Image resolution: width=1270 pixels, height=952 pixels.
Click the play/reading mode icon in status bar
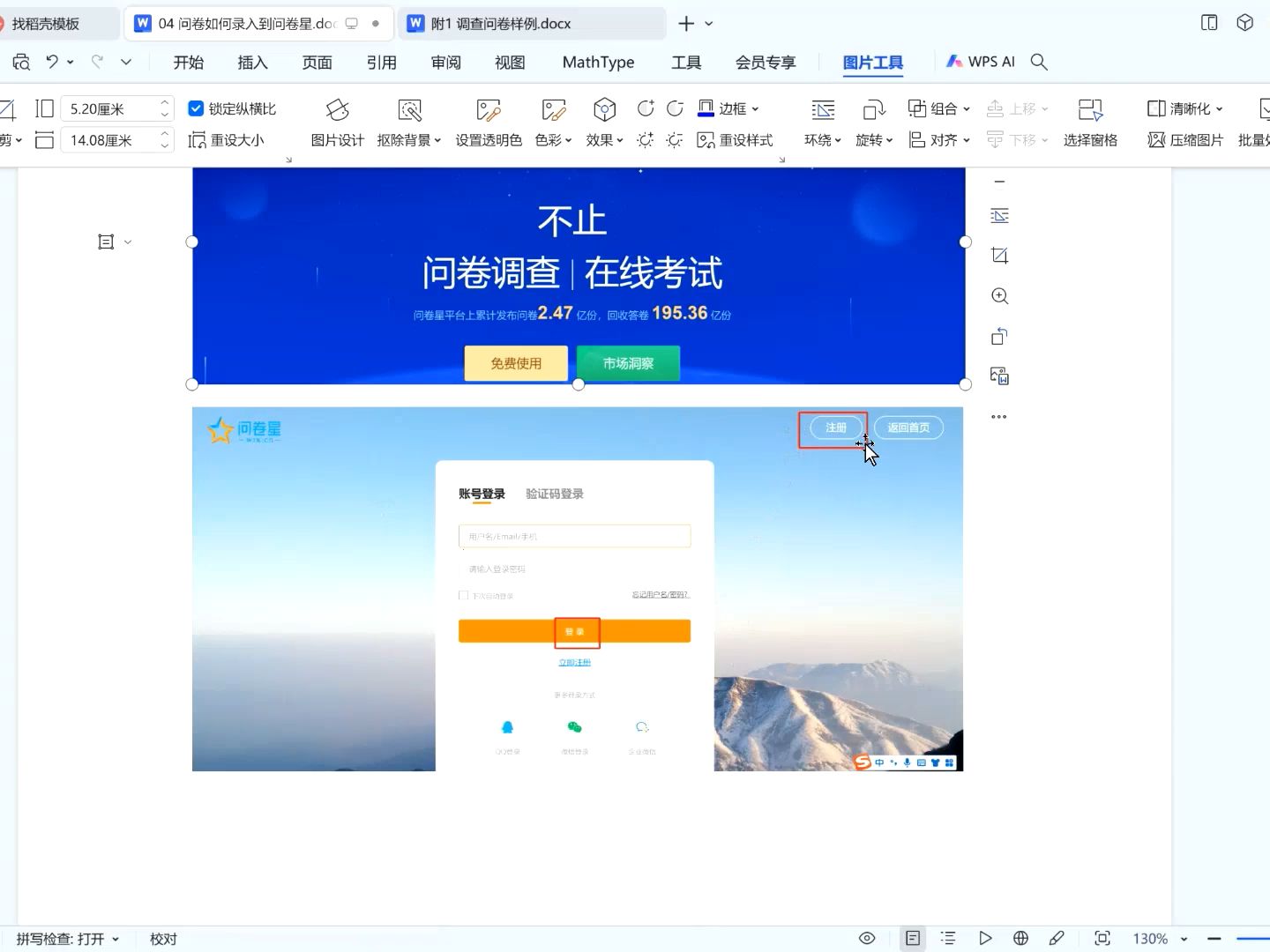[x=985, y=938]
